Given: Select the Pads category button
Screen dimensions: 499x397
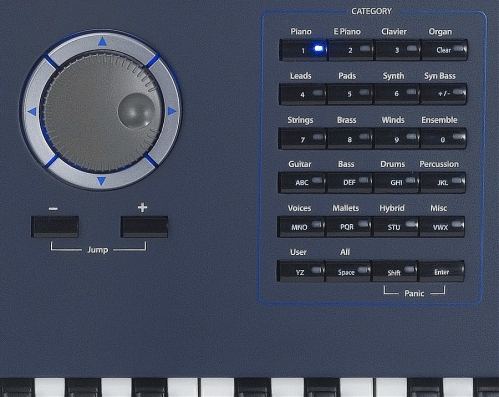Looking at the screenshot, I should (x=350, y=94).
